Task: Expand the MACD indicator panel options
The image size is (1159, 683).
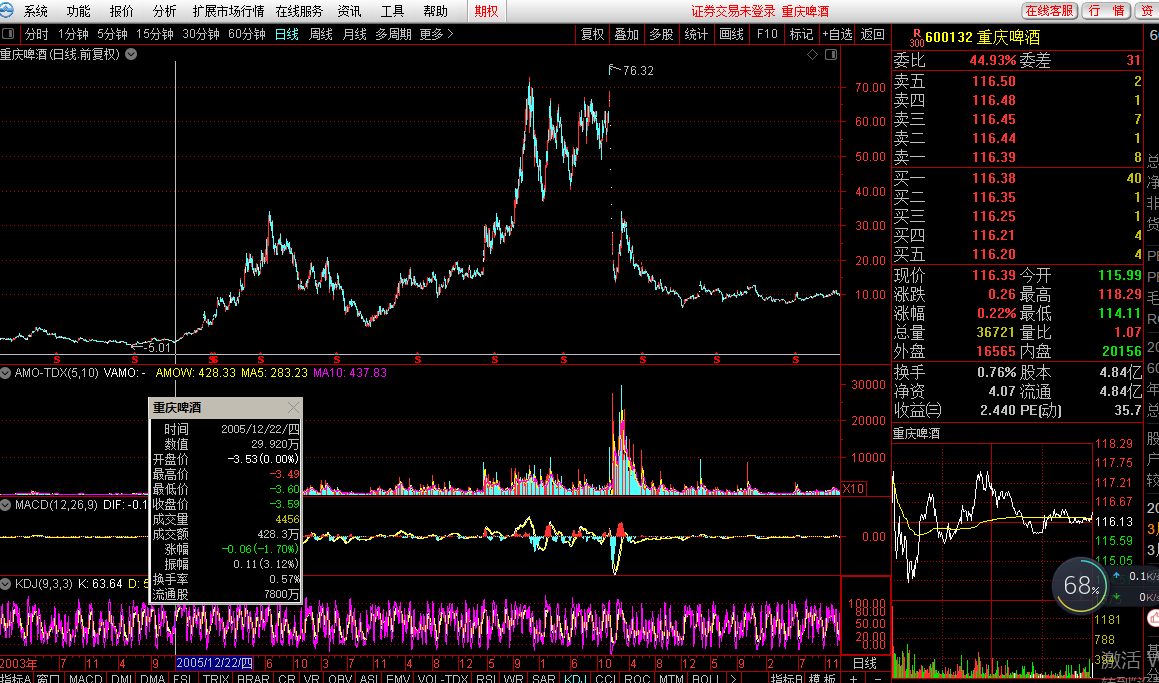Action: click(7, 505)
